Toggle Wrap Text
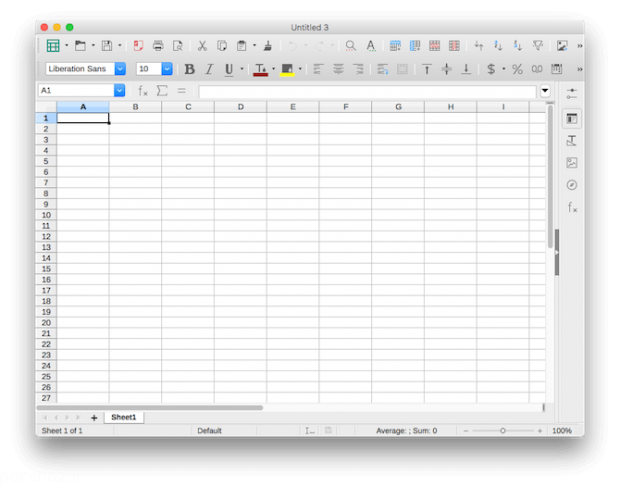Image resolution: width=620 pixels, height=487 pixels. [382, 69]
